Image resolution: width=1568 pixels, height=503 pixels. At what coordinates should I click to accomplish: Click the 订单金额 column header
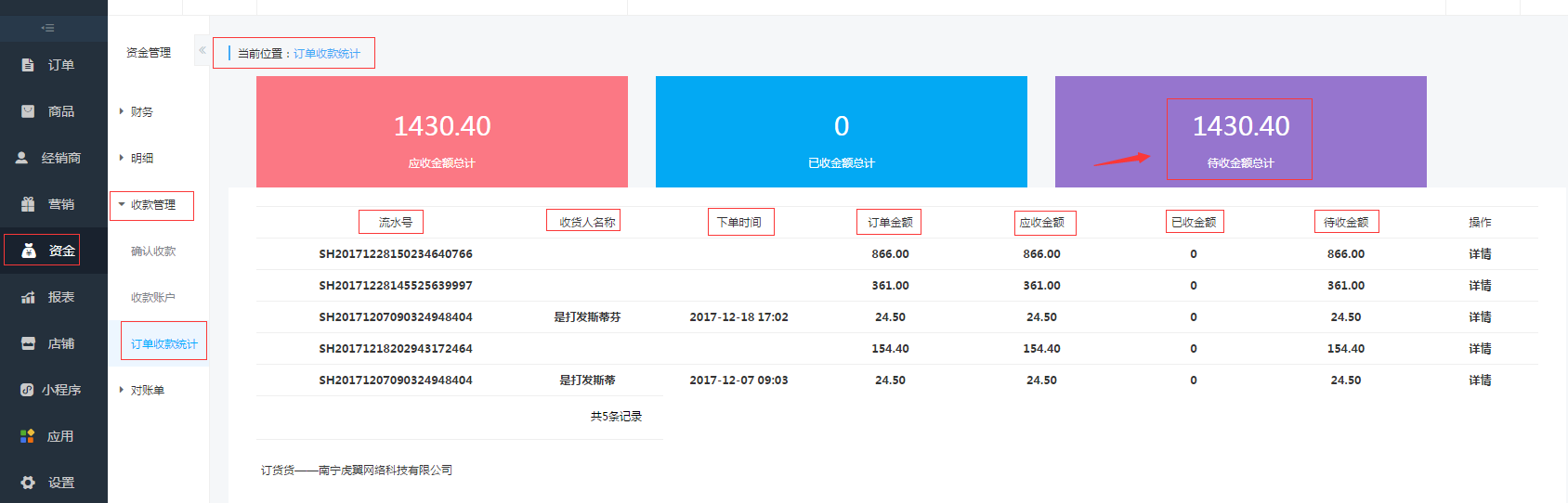coord(890,223)
